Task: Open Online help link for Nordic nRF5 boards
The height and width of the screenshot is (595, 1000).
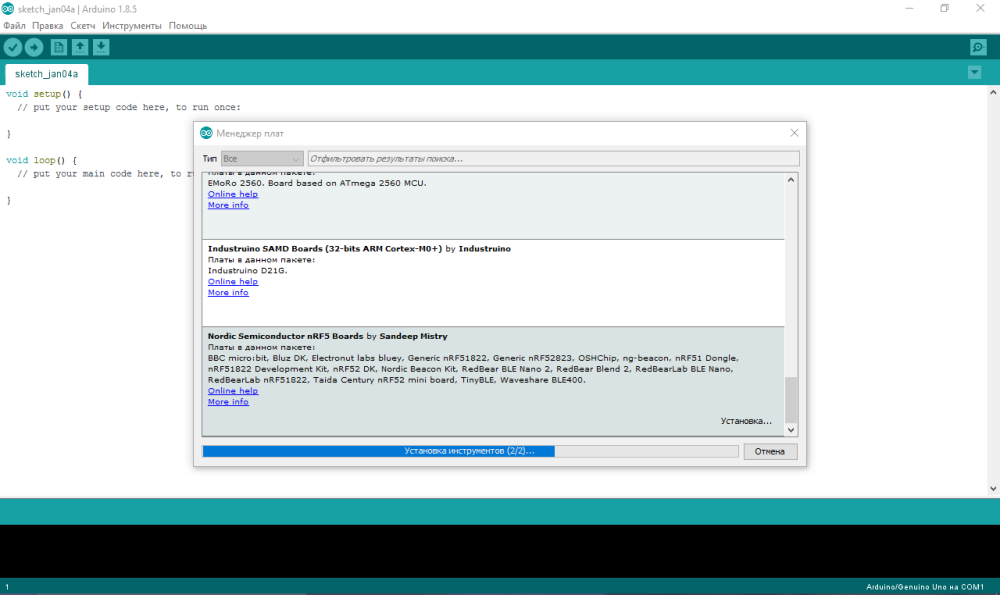Action: (233, 391)
